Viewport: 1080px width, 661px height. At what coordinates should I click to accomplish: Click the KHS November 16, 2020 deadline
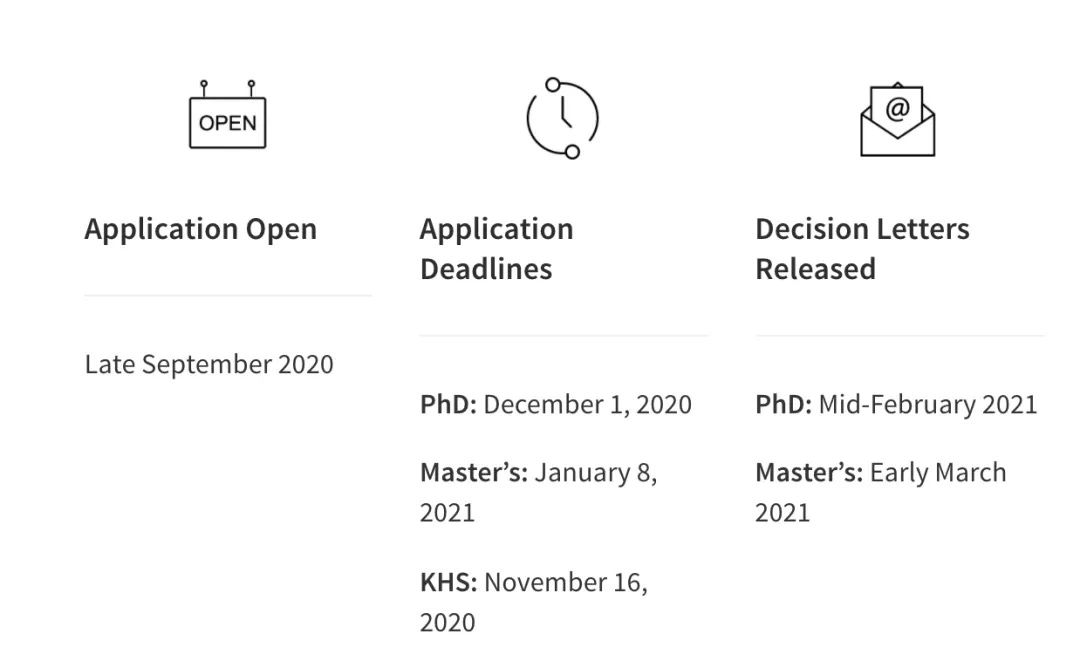tap(534, 602)
